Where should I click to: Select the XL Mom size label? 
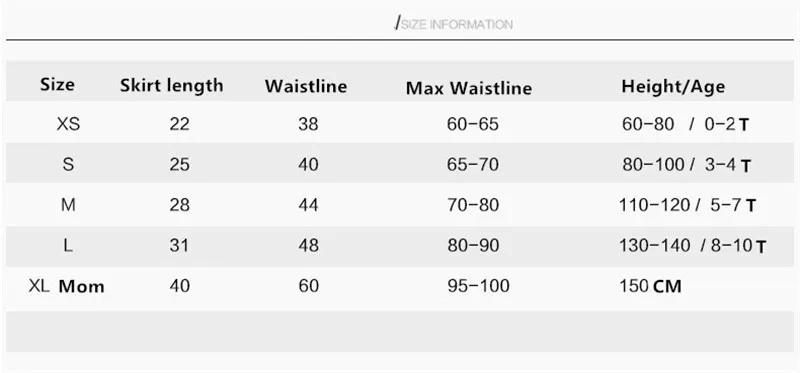tap(66, 286)
